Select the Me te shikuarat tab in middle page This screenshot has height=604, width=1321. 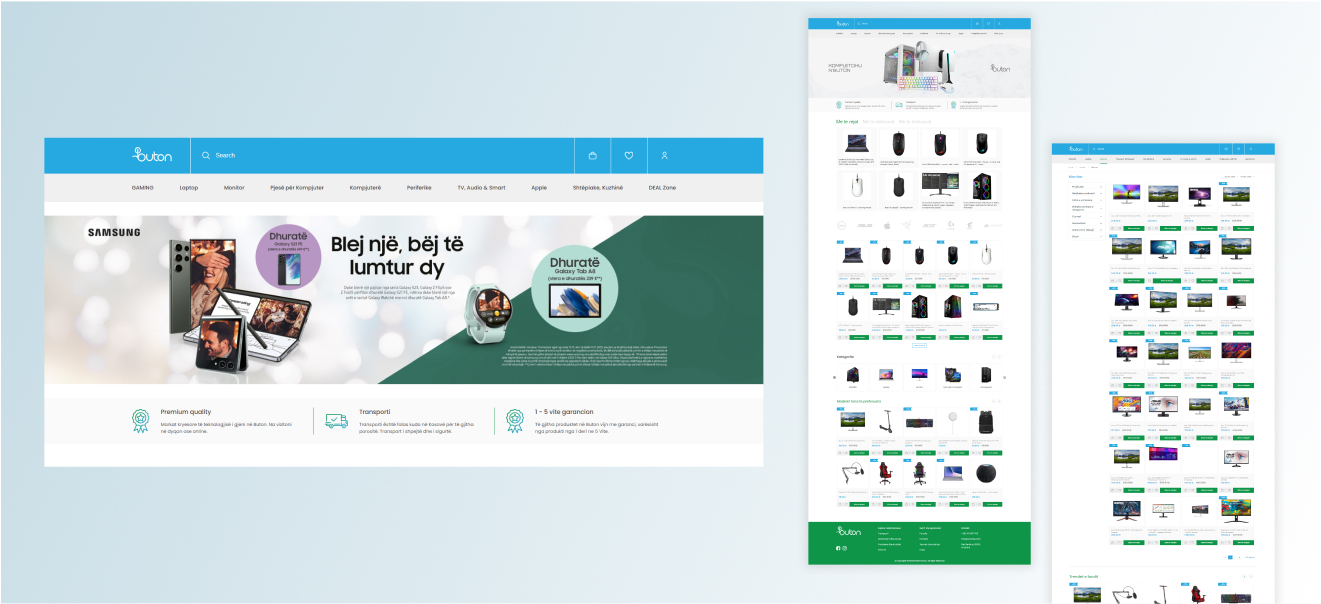coord(878,122)
